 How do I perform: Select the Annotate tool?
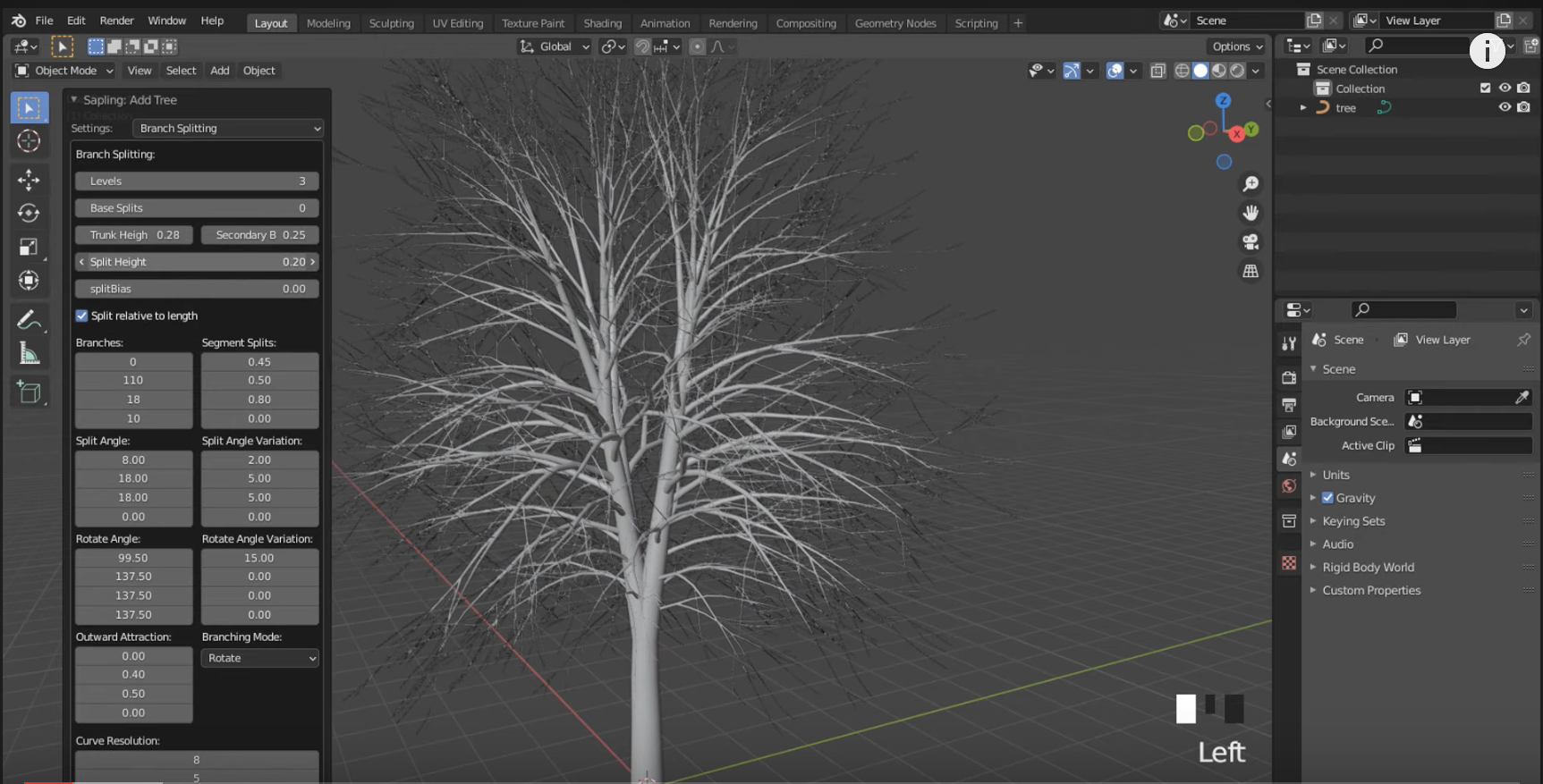tap(30, 319)
